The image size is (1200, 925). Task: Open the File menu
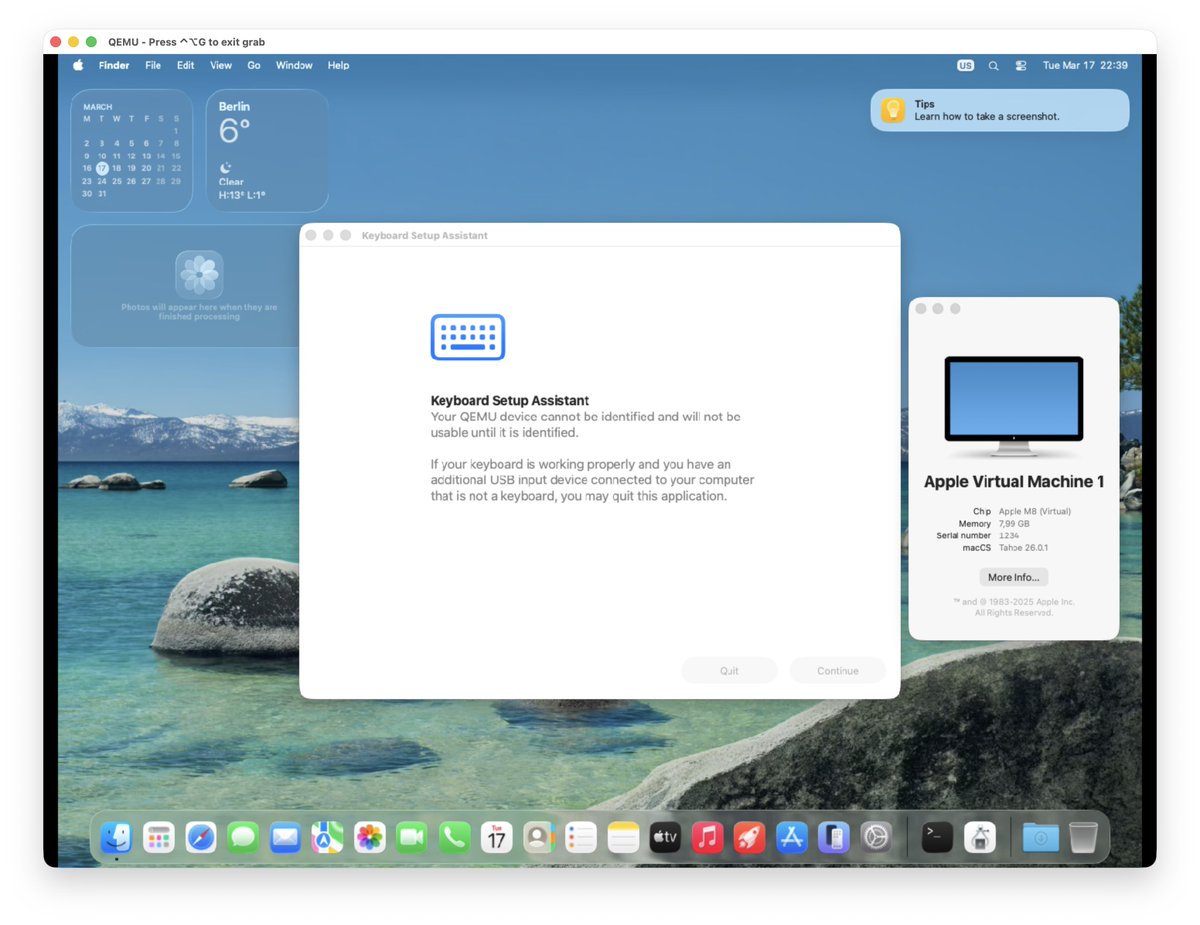point(153,65)
